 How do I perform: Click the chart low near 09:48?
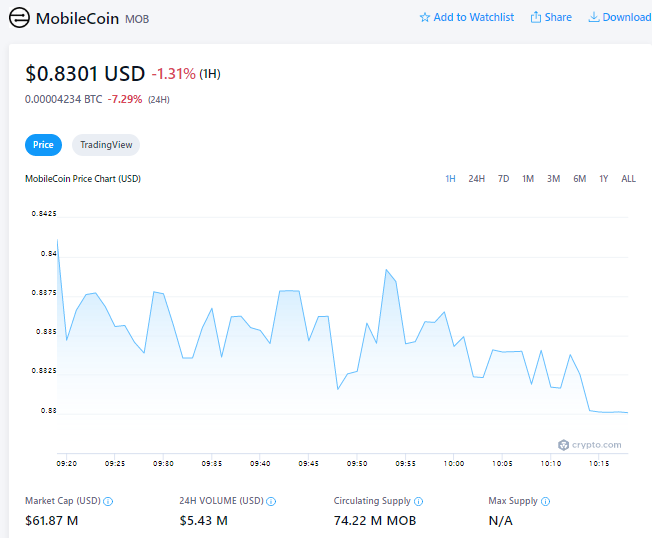tap(338, 389)
